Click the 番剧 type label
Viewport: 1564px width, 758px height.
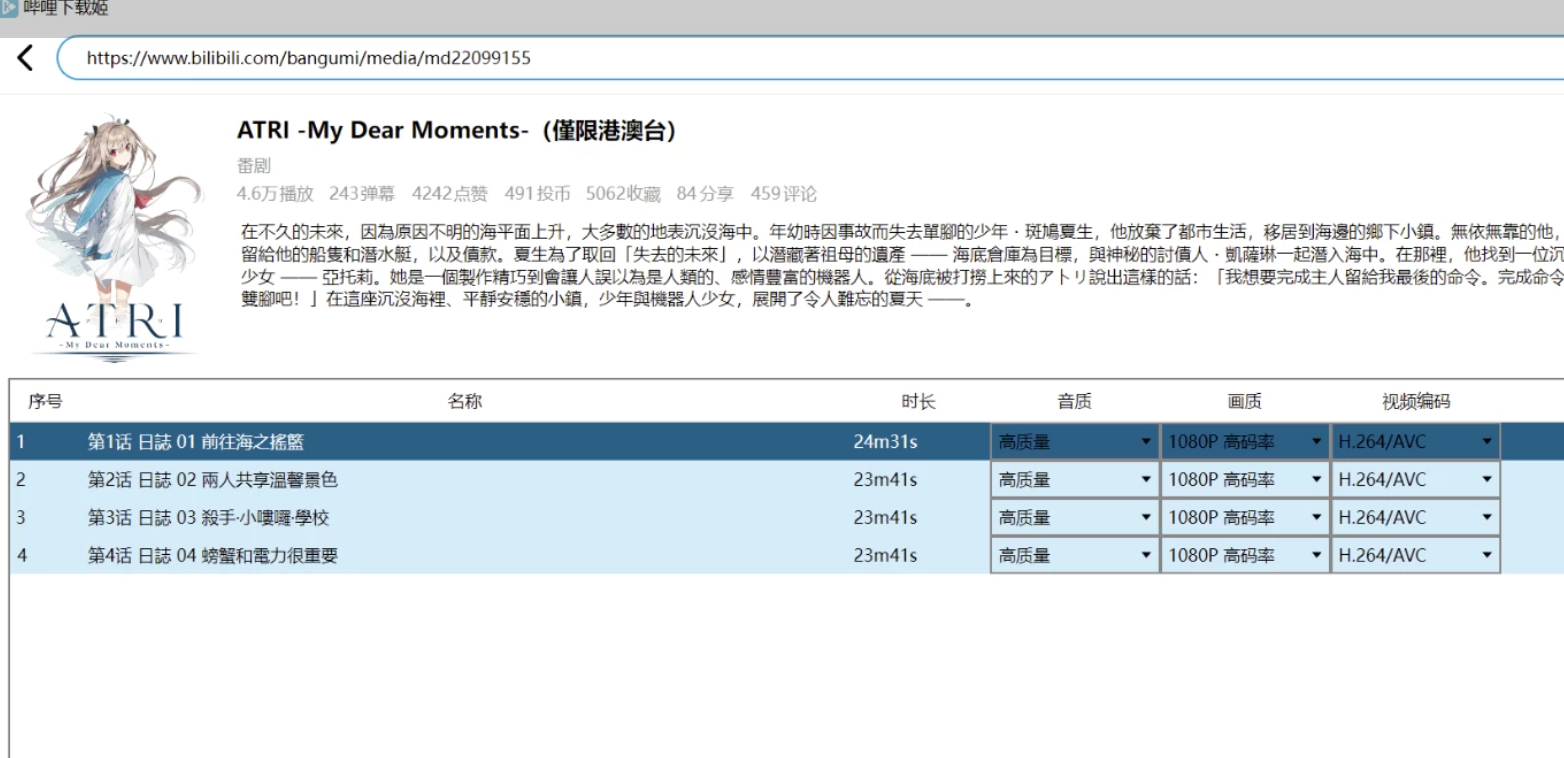coord(254,166)
